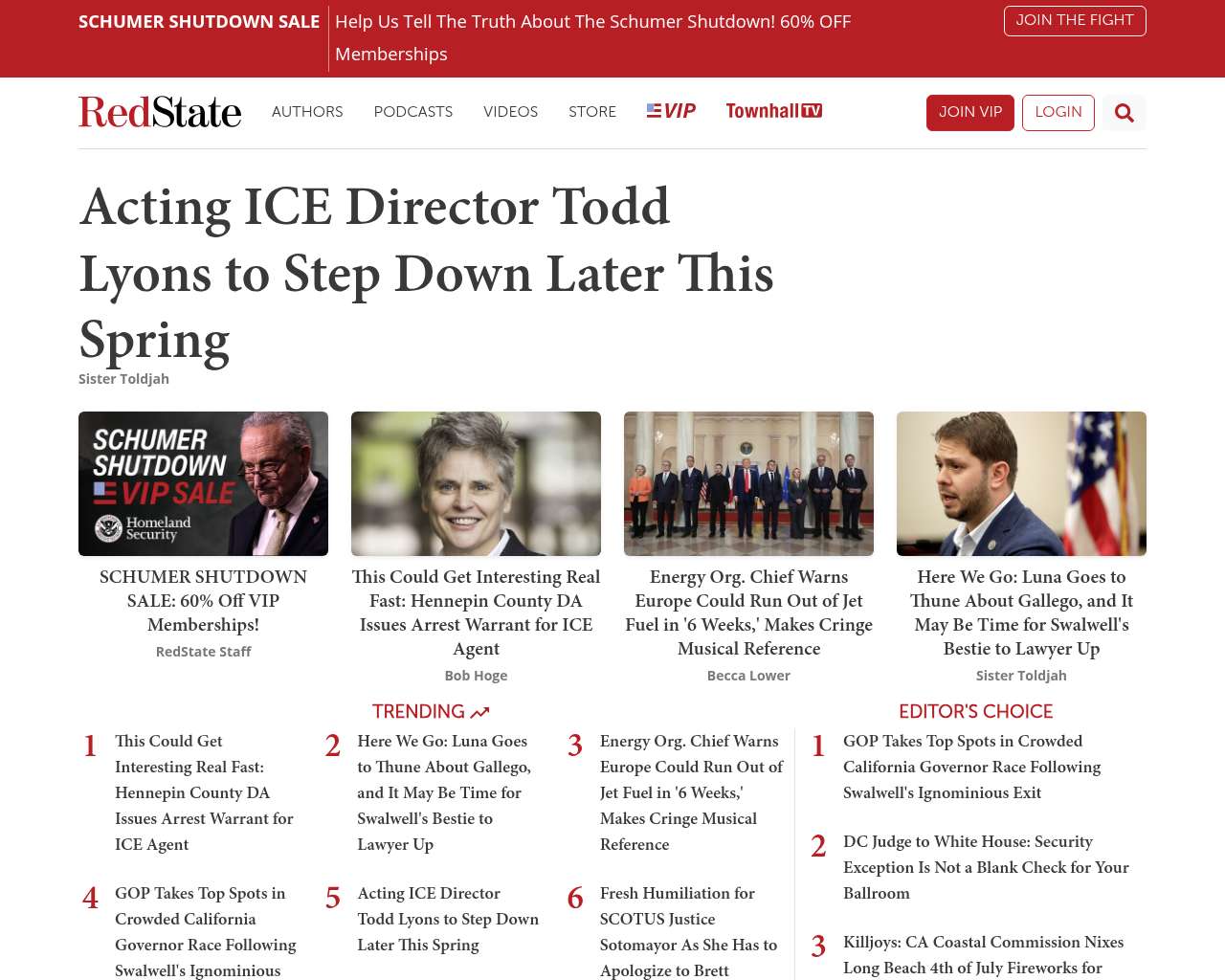Visit the Townhall TV logo link
The height and width of the screenshot is (980, 1225).
point(774,111)
